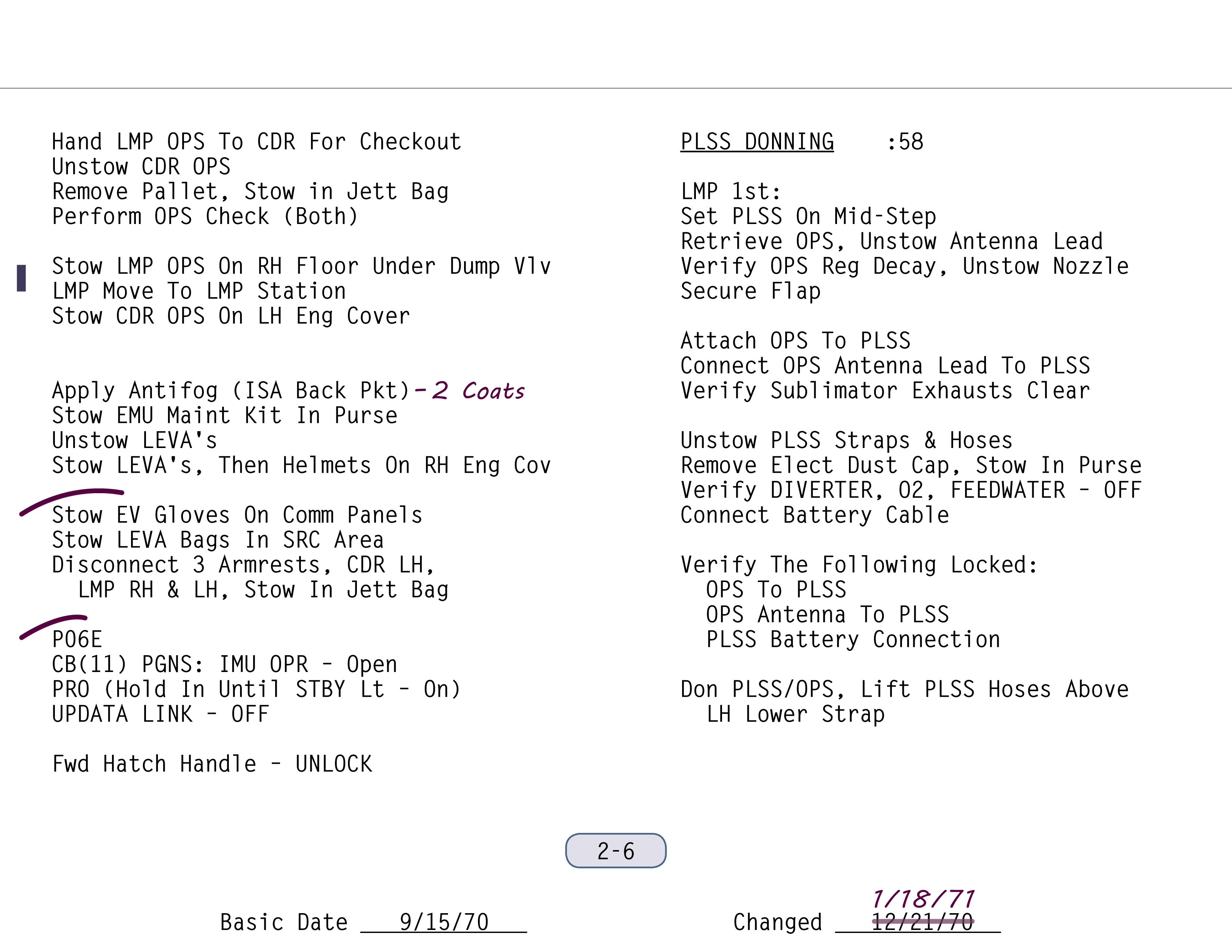The image size is (1232, 952).
Task: Click the change bar marker in left margin
Action: 21,278
